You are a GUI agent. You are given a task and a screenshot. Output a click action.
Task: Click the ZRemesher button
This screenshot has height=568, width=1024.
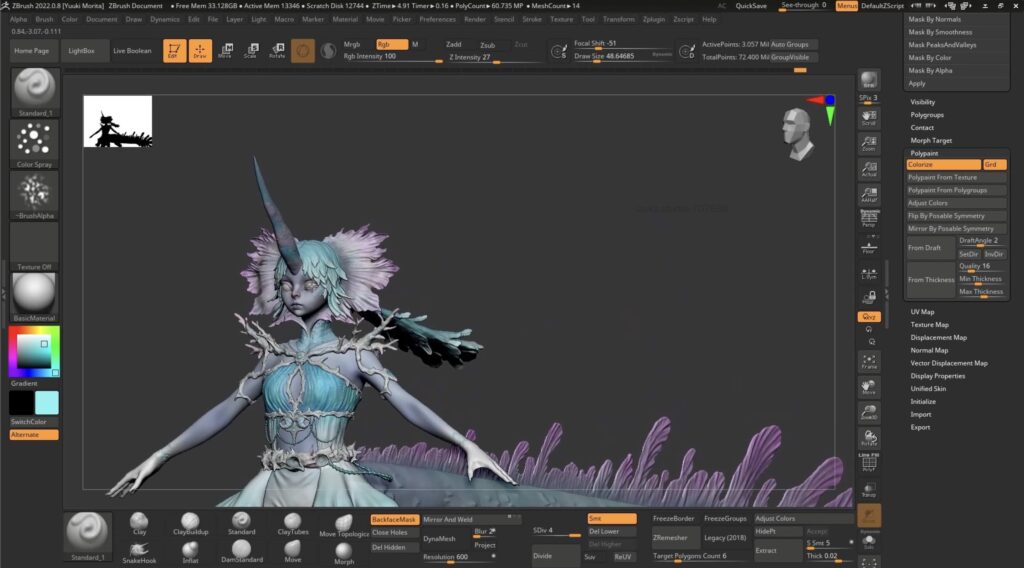click(670, 538)
